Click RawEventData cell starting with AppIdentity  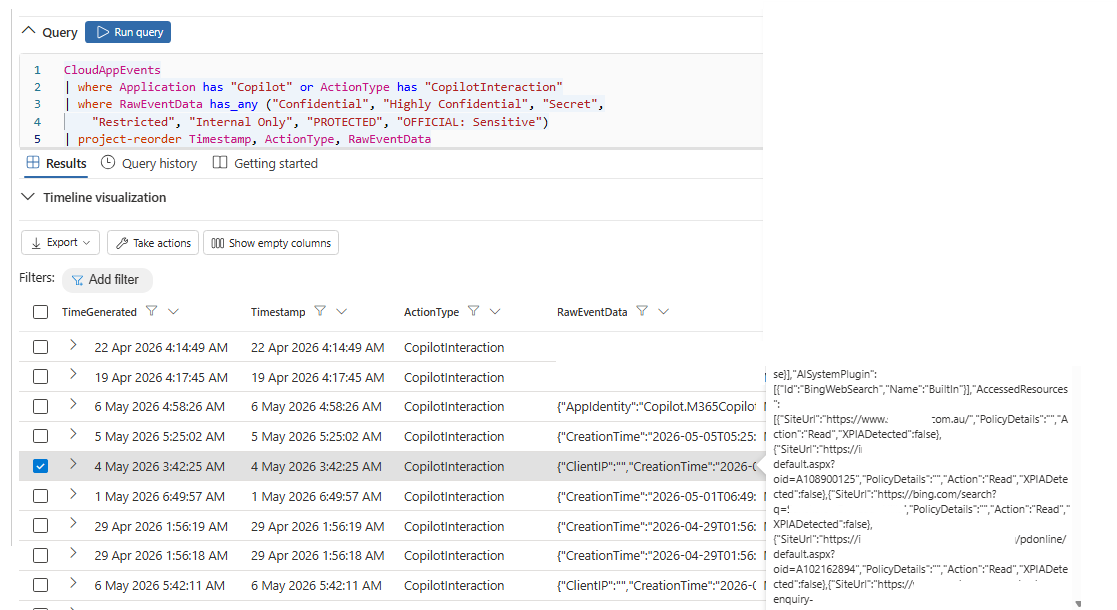pyautogui.click(x=656, y=406)
